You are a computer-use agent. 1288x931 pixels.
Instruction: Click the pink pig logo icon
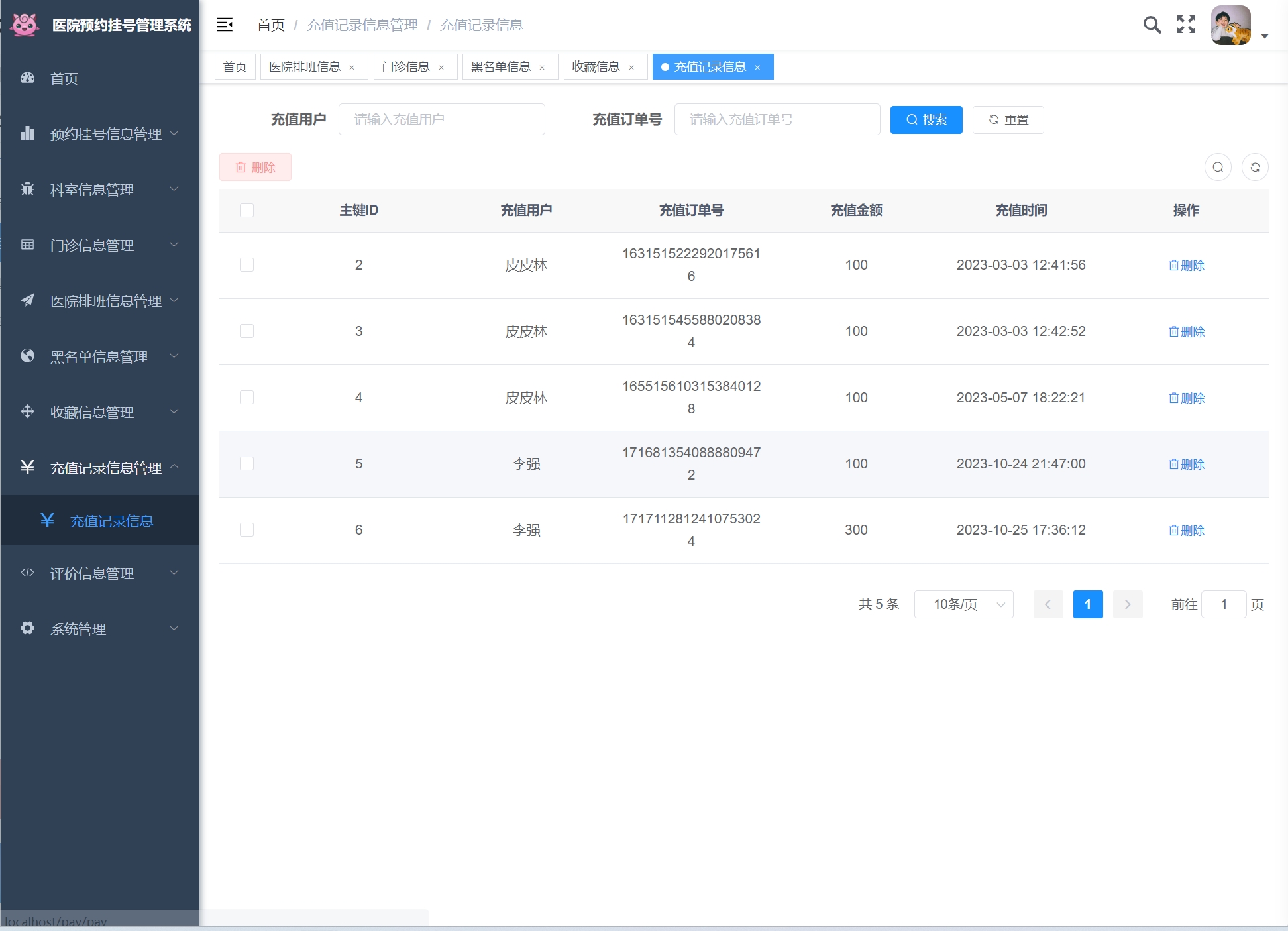25,25
